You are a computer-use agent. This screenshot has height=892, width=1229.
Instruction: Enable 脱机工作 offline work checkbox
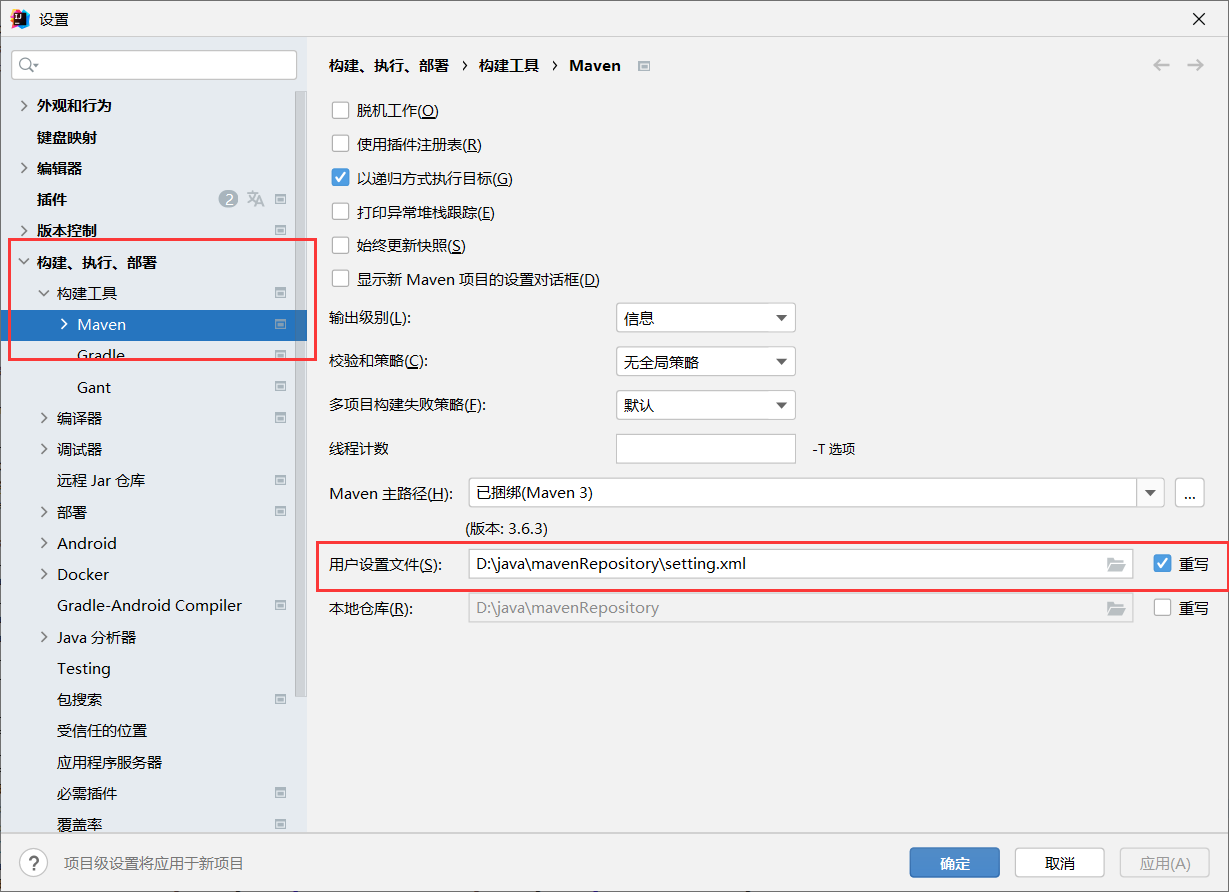(340, 111)
